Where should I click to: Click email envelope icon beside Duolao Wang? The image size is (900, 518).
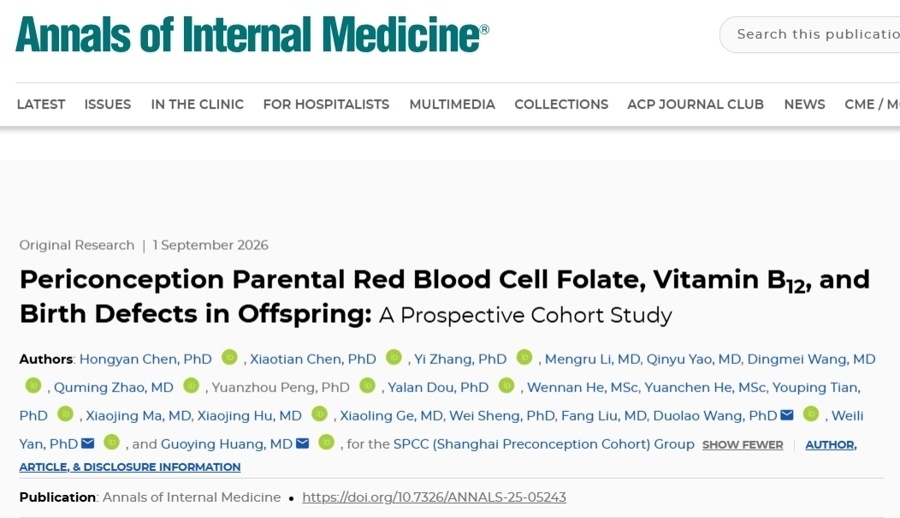[x=787, y=415]
